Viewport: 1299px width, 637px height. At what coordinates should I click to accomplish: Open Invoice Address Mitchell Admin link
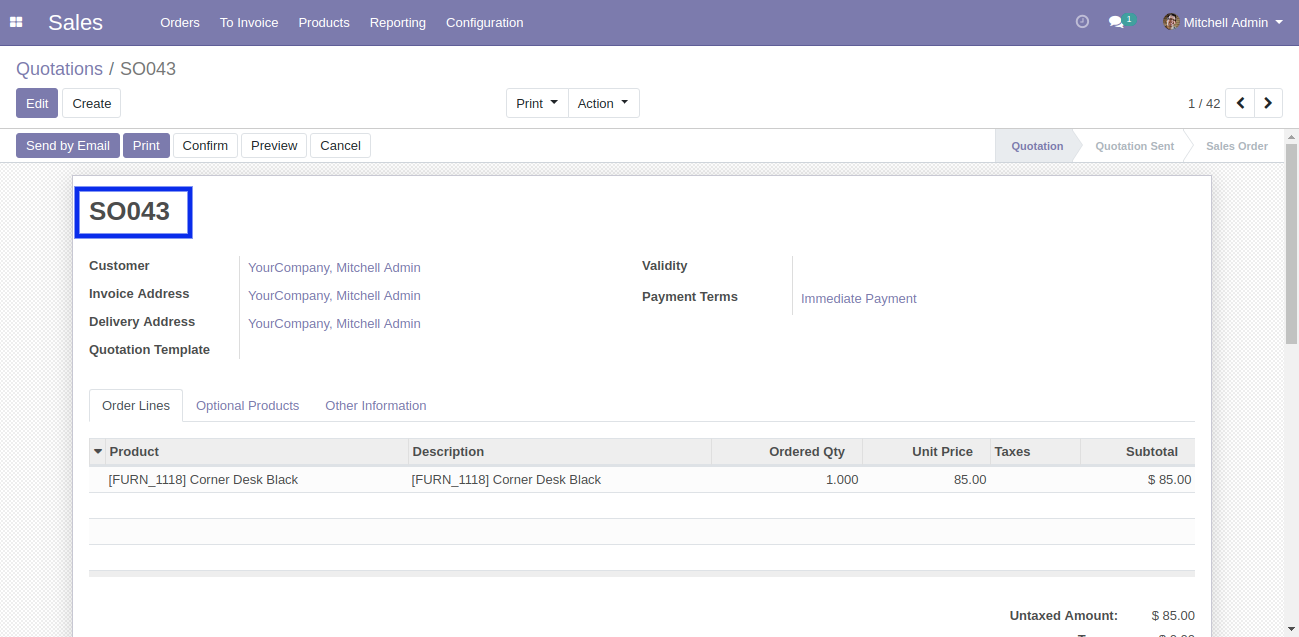(x=334, y=296)
